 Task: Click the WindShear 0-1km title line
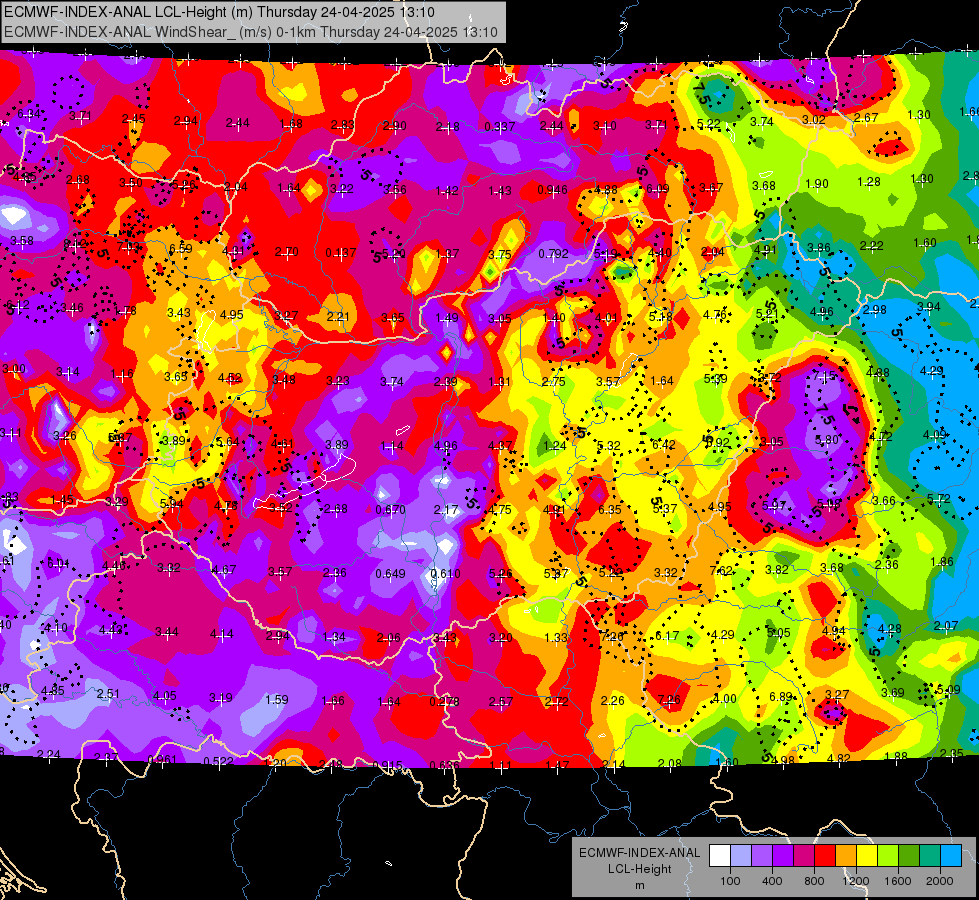251,32
